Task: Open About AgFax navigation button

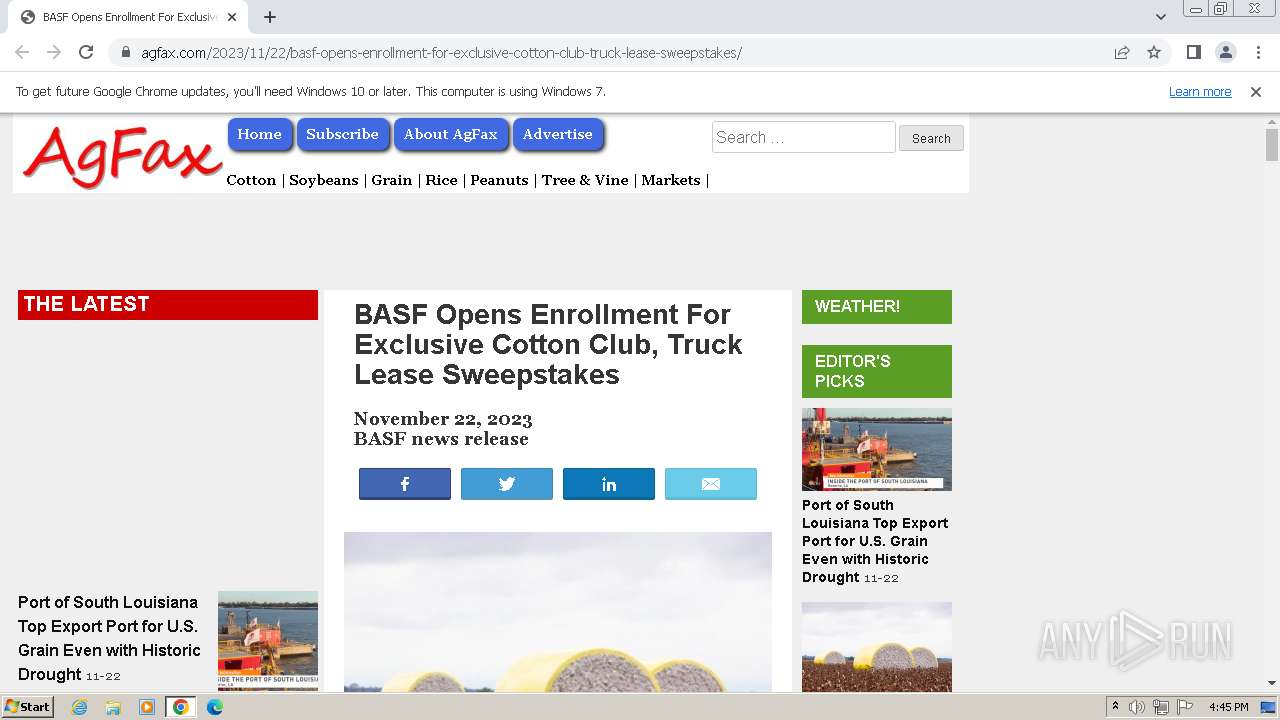Action: 451,134
